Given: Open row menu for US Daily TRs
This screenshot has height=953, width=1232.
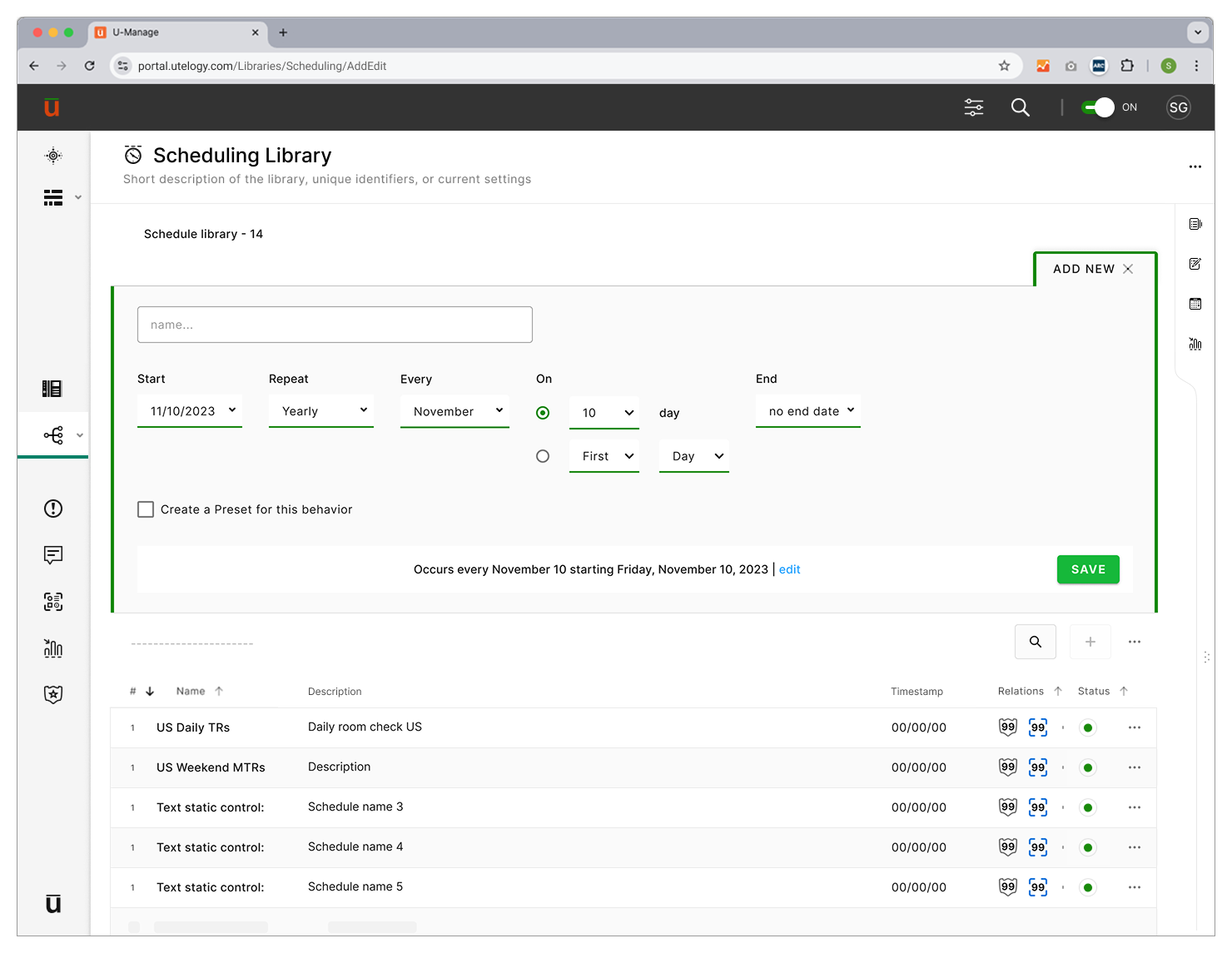Looking at the screenshot, I should click(x=1135, y=727).
